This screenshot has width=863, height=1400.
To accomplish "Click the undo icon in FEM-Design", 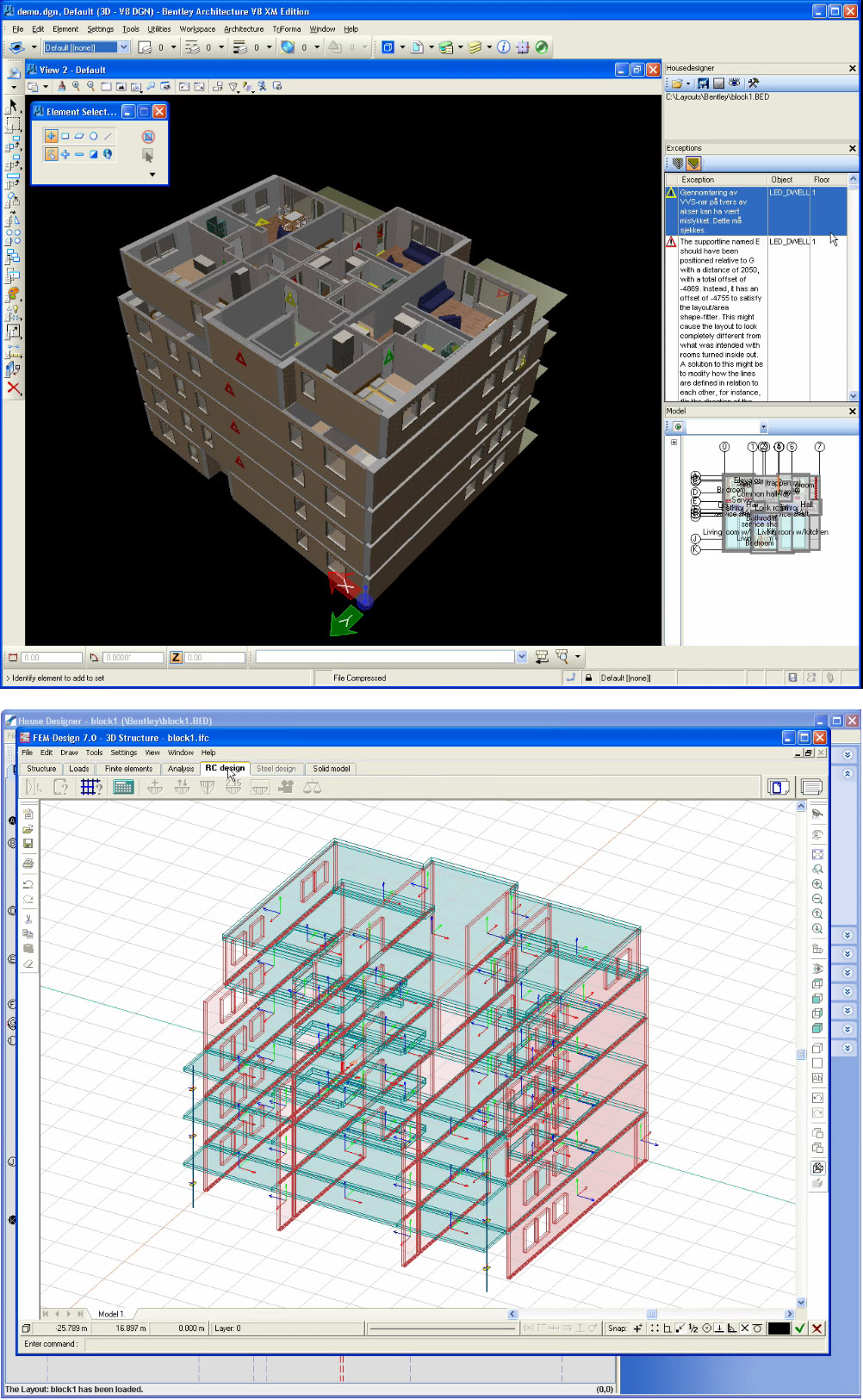I will (x=28, y=884).
